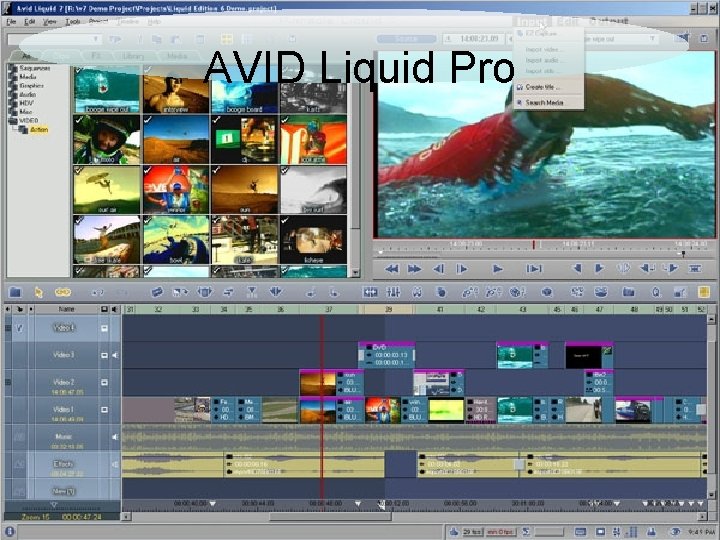Screen dimensions: 720x540
Task: Toggle the Video 3 track monitor box
Action: (x=104, y=355)
